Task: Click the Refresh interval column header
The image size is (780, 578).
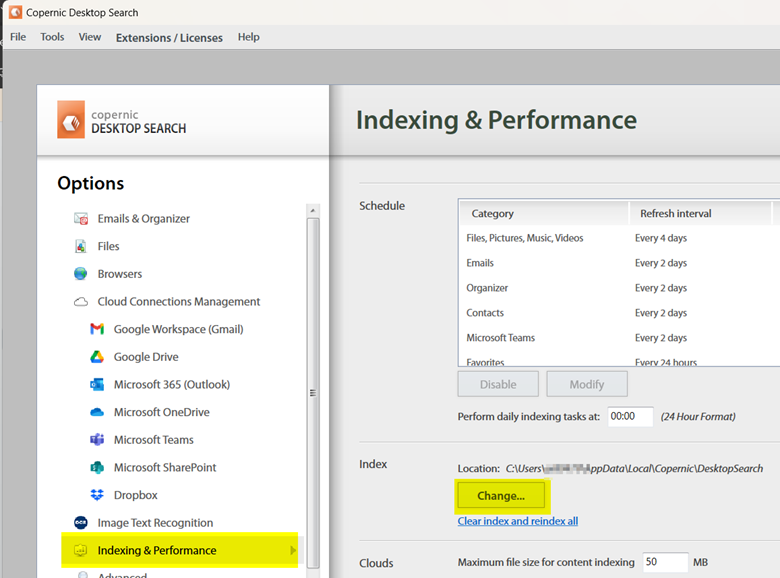Action: tap(700, 213)
